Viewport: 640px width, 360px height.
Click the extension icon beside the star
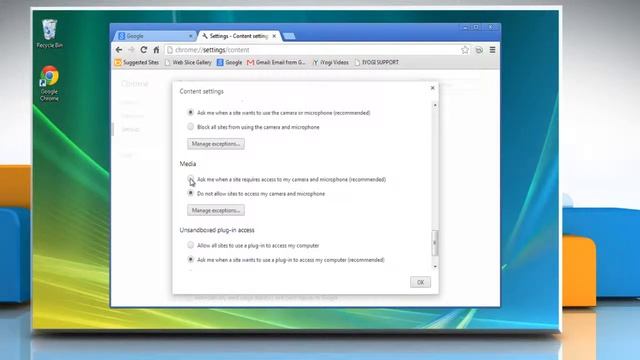[479, 50]
